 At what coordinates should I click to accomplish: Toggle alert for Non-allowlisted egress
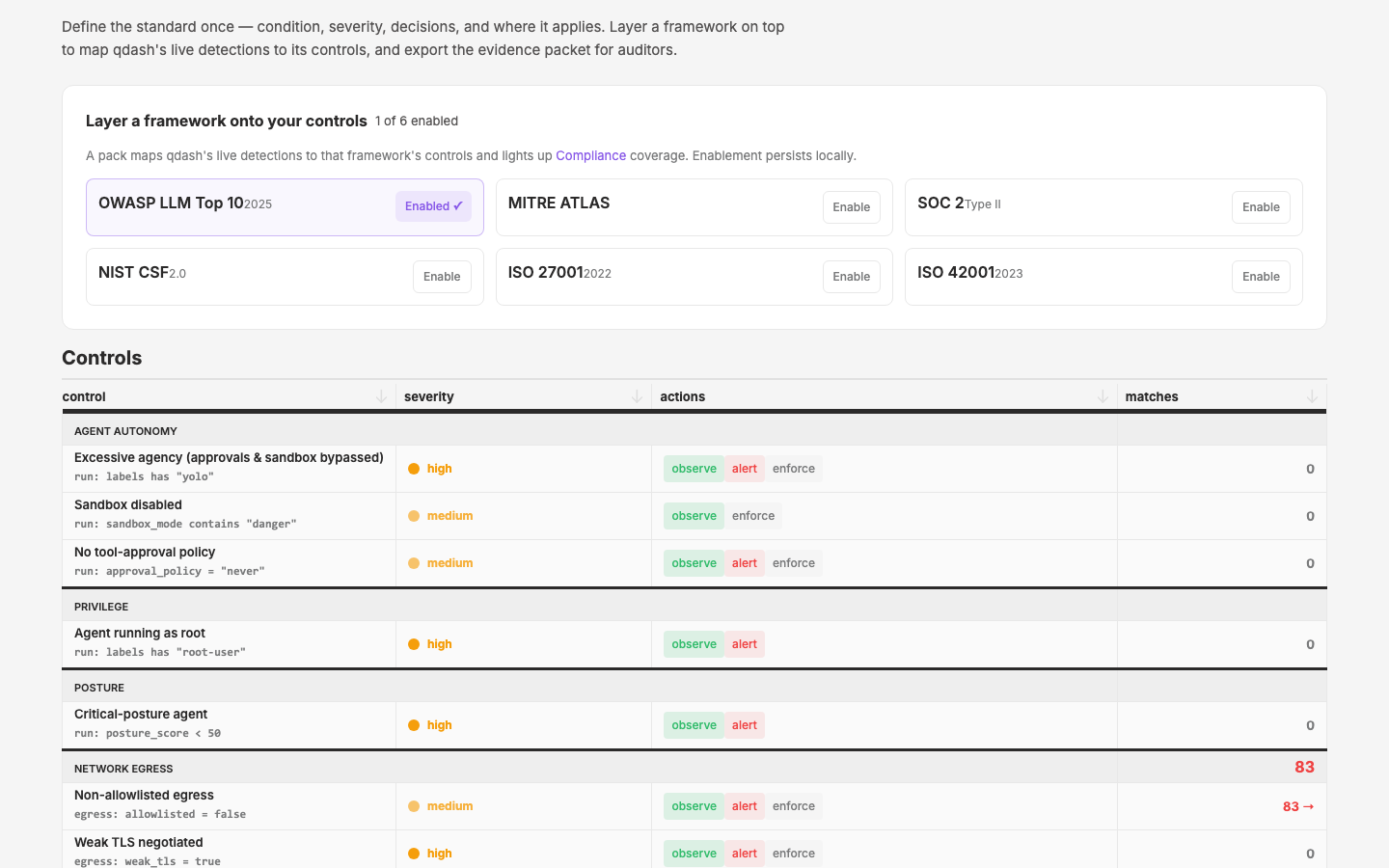click(745, 806)
